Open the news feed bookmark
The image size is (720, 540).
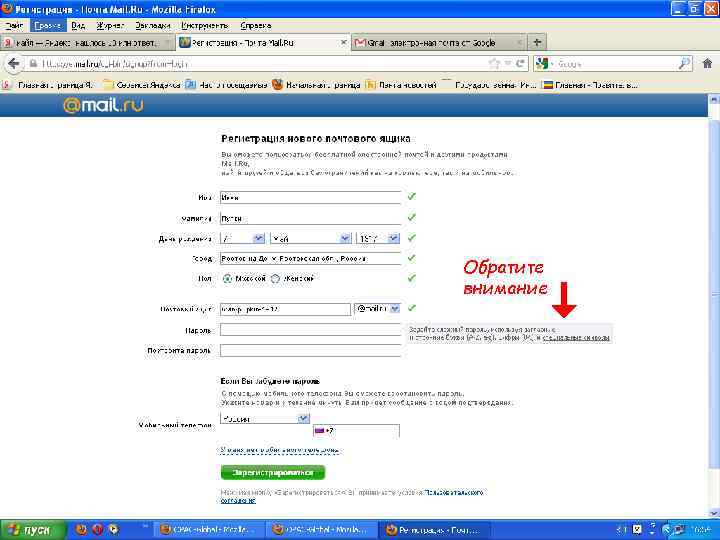coord(401,85)
